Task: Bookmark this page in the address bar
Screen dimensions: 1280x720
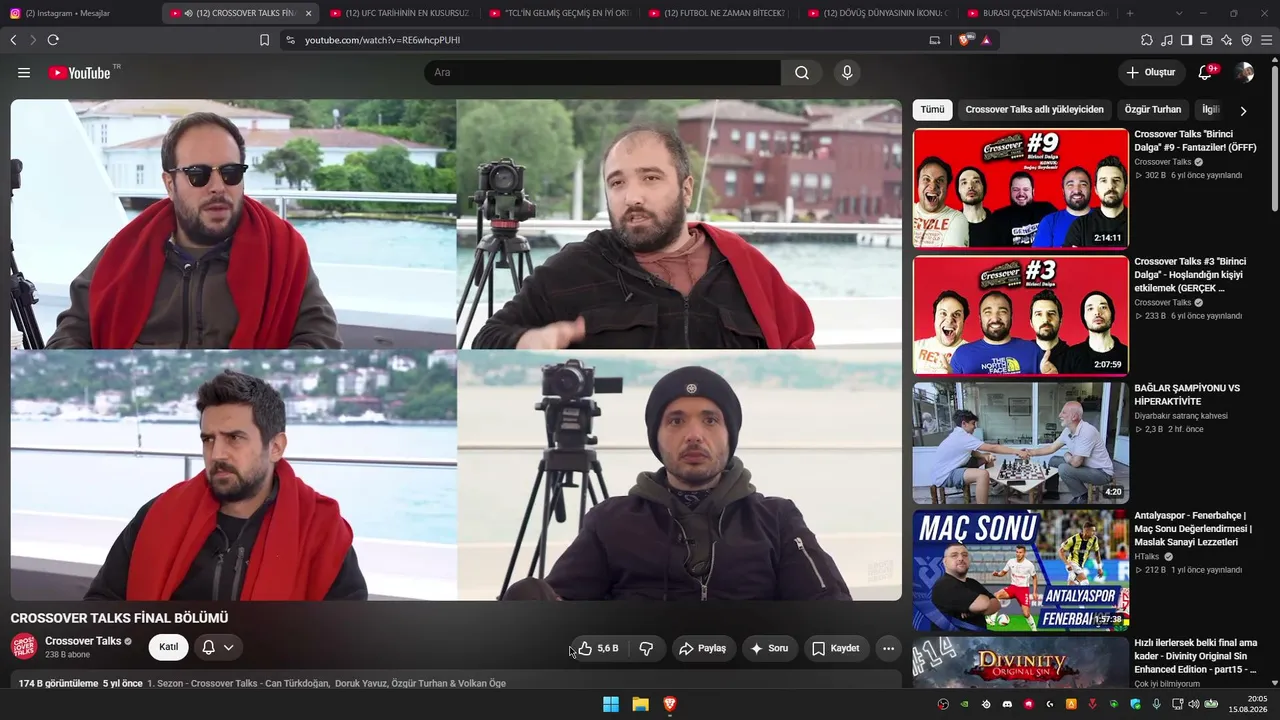Action: 264,40
